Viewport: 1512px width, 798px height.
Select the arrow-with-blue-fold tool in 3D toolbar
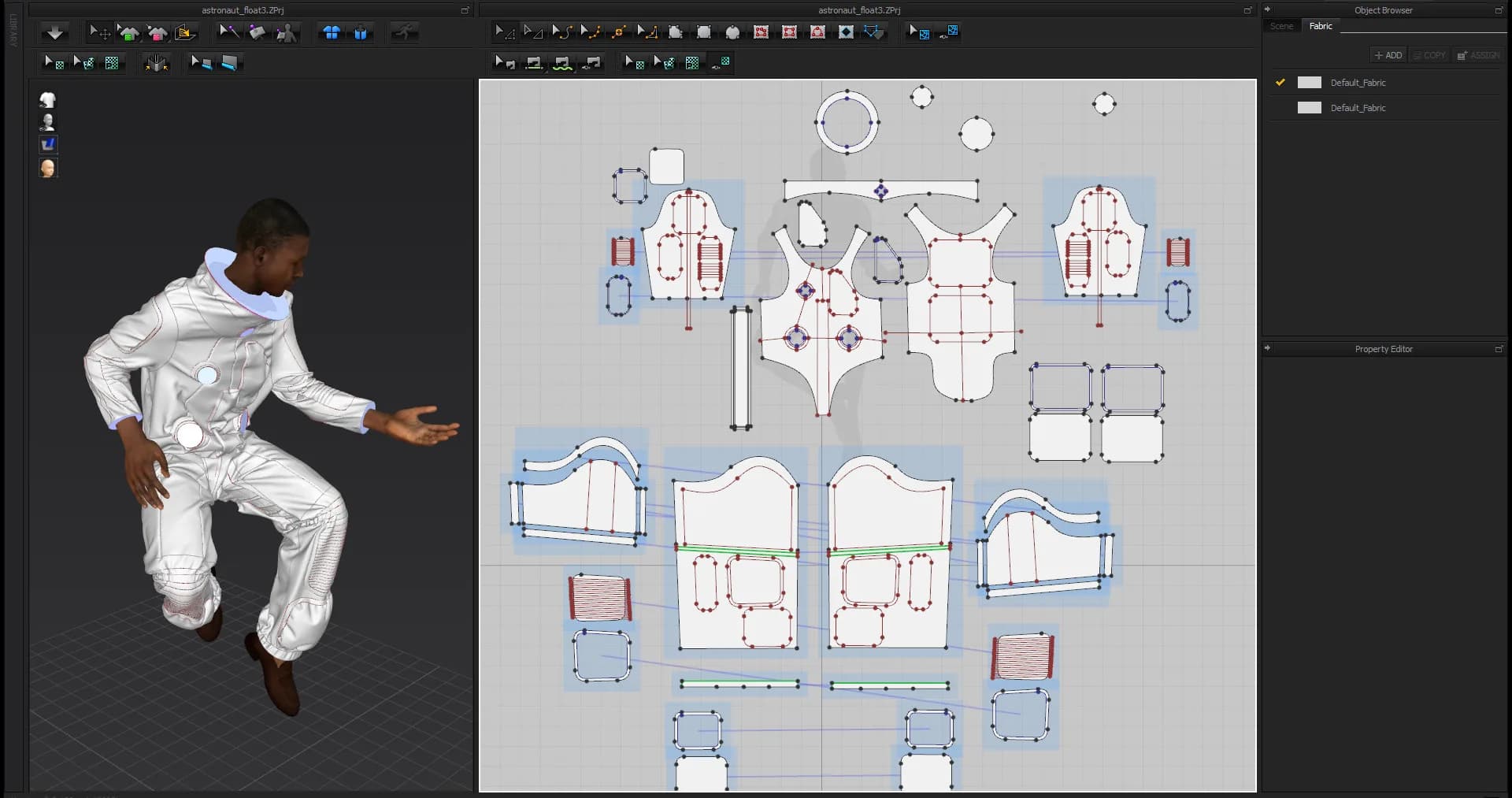(x=202, y=62)
